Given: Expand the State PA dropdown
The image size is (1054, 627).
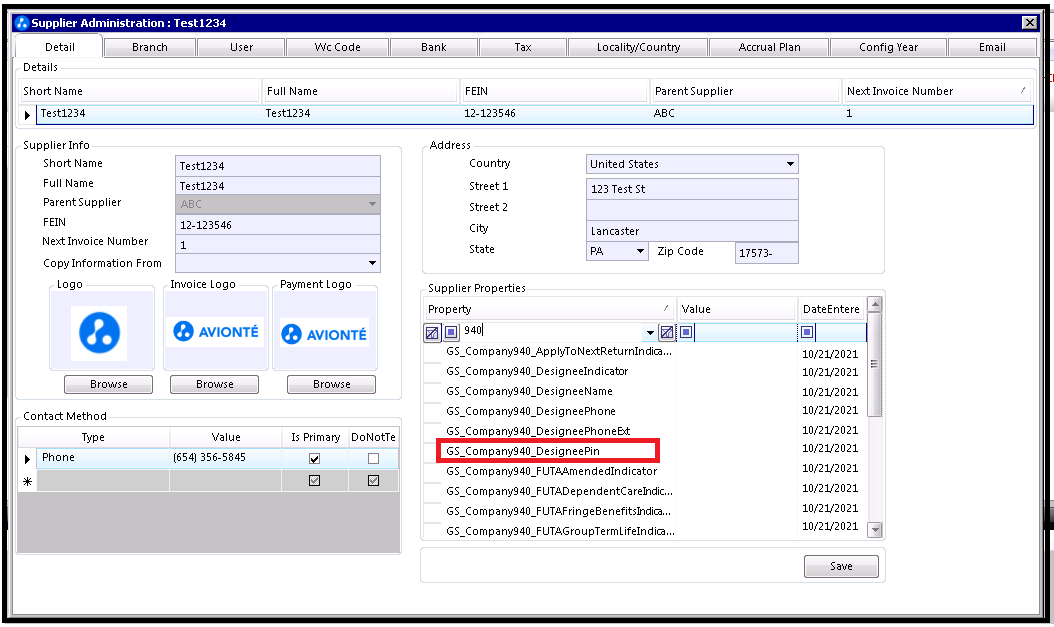Looking at the screenshot, I should pos(640,251).
